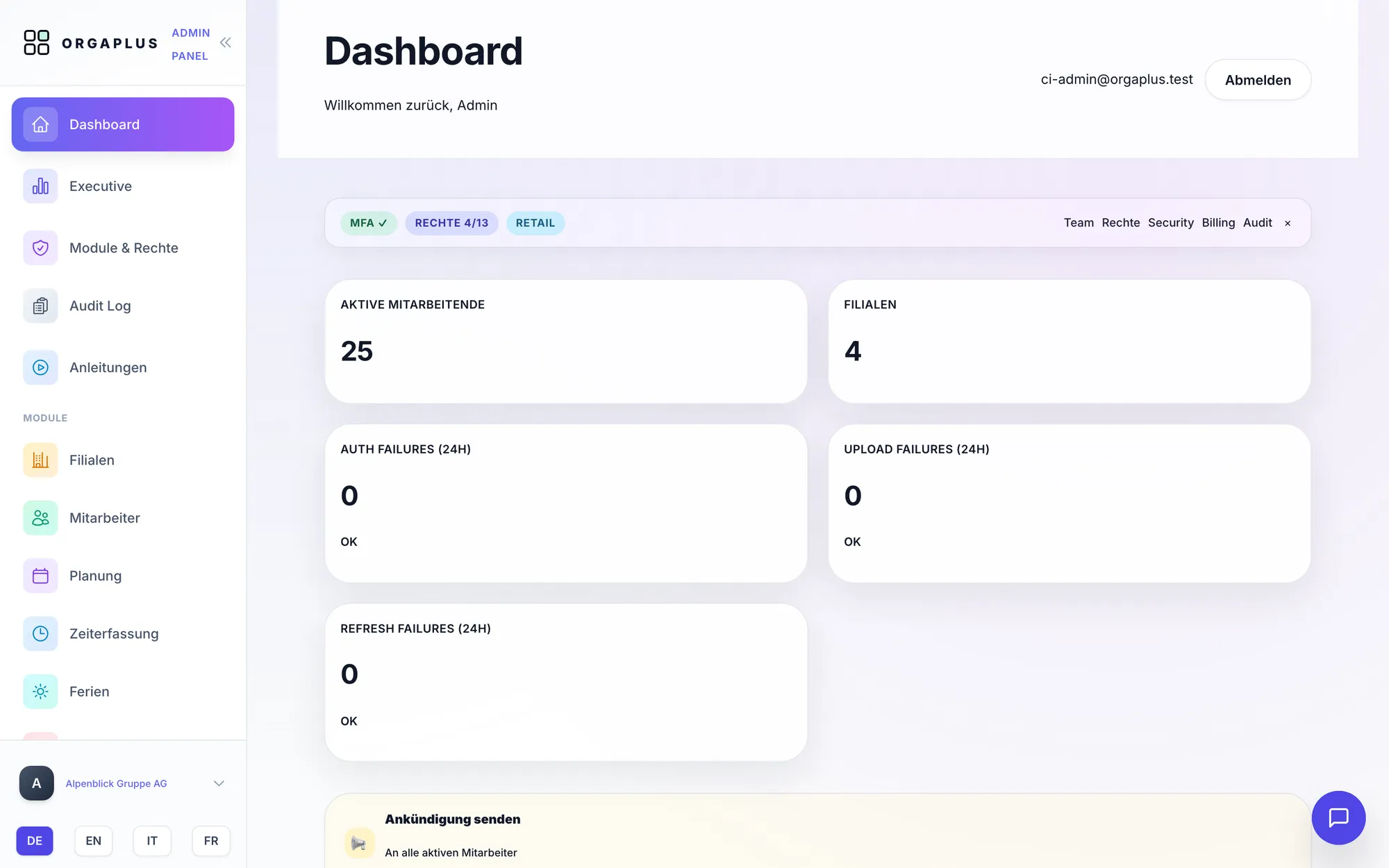Open Anleitungen in the sidebar
1389x868 pixels.
pos(123,367)
